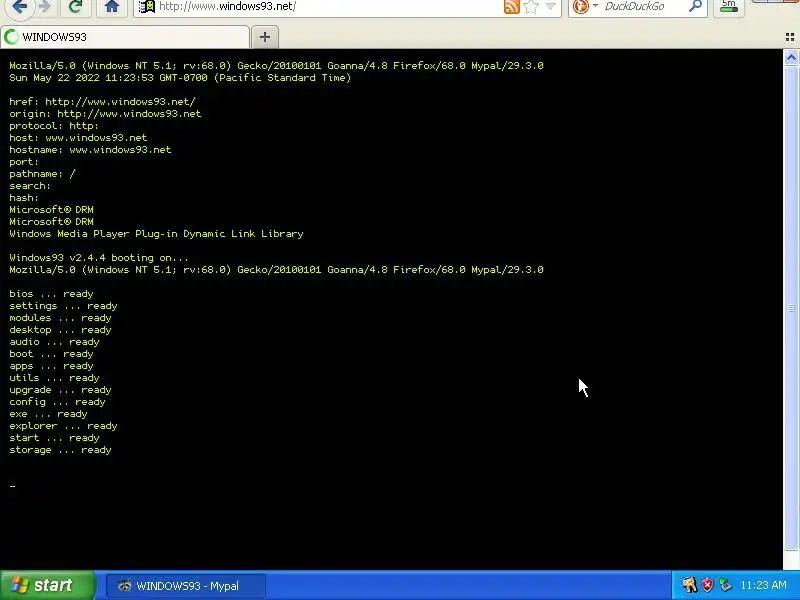Click the 11:23 AM taskbar clock
Viewport: 800px width, 600px height.
click(x=763, y=585)
